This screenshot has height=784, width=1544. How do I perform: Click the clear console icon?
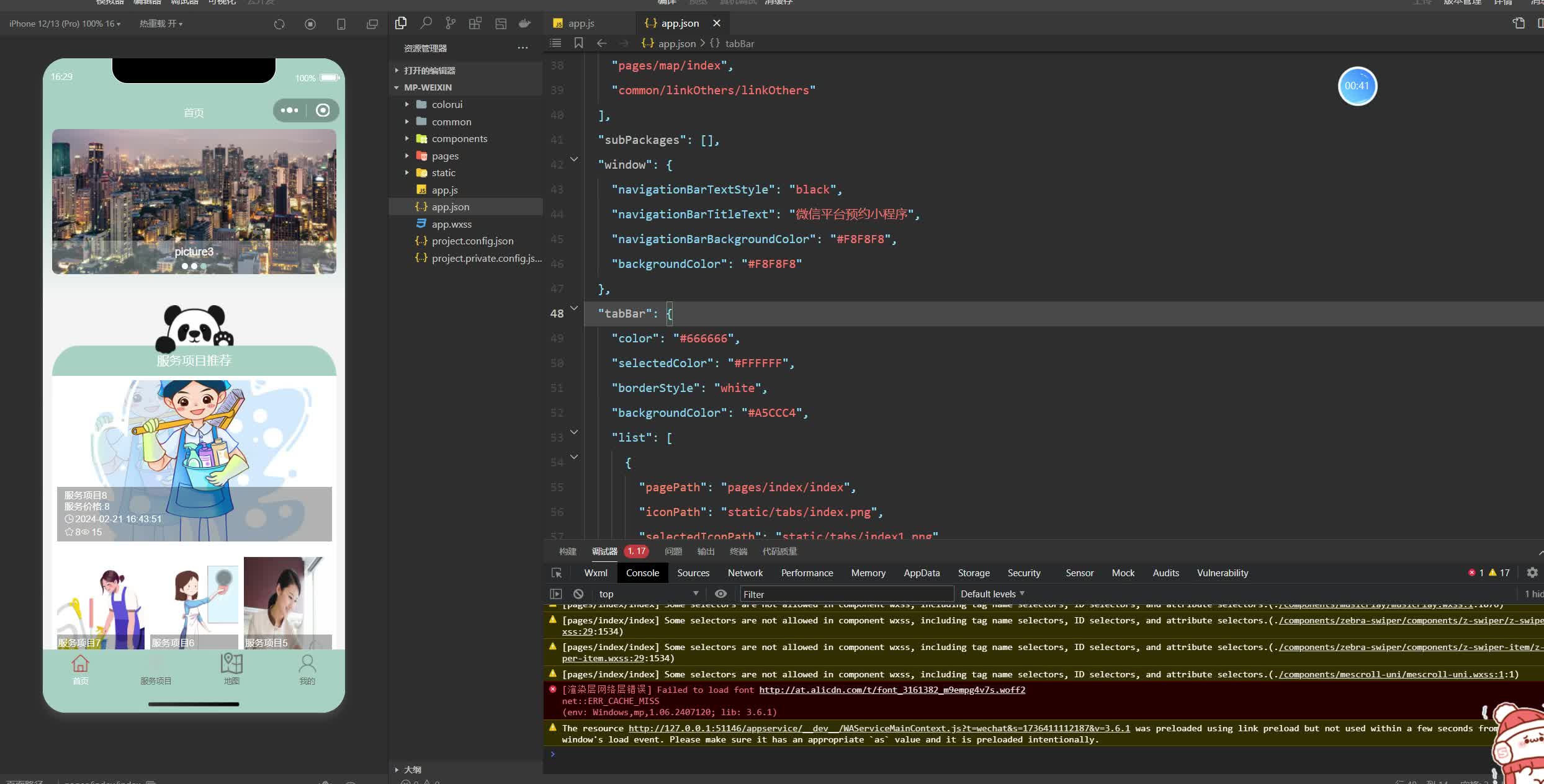578,594
